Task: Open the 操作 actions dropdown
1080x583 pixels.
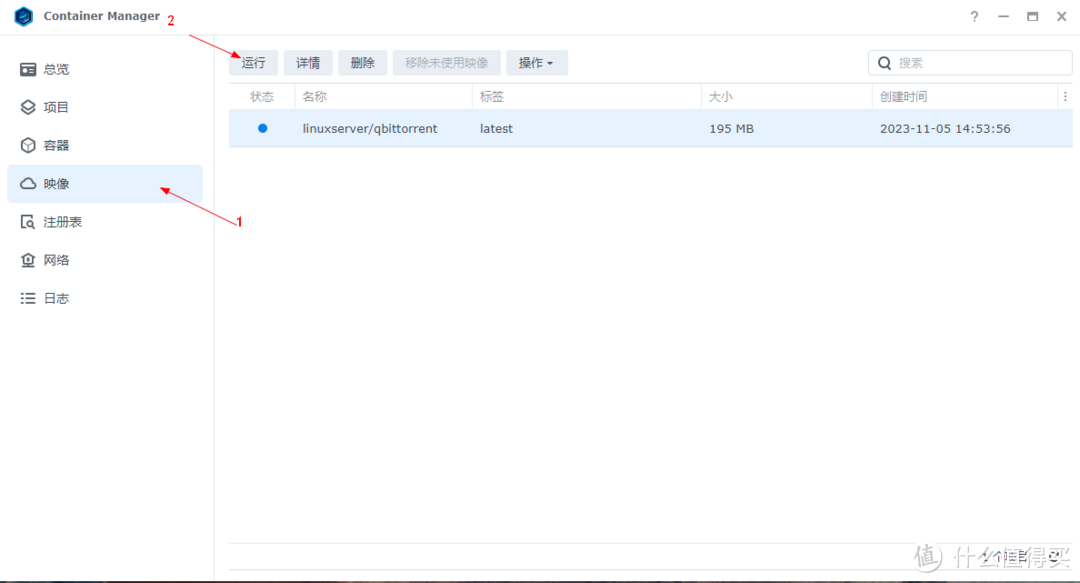Action: [x=537, y=62]
